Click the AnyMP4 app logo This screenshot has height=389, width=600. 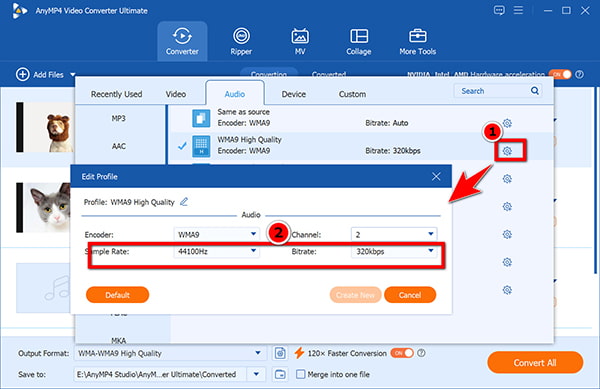coord(19,11)
